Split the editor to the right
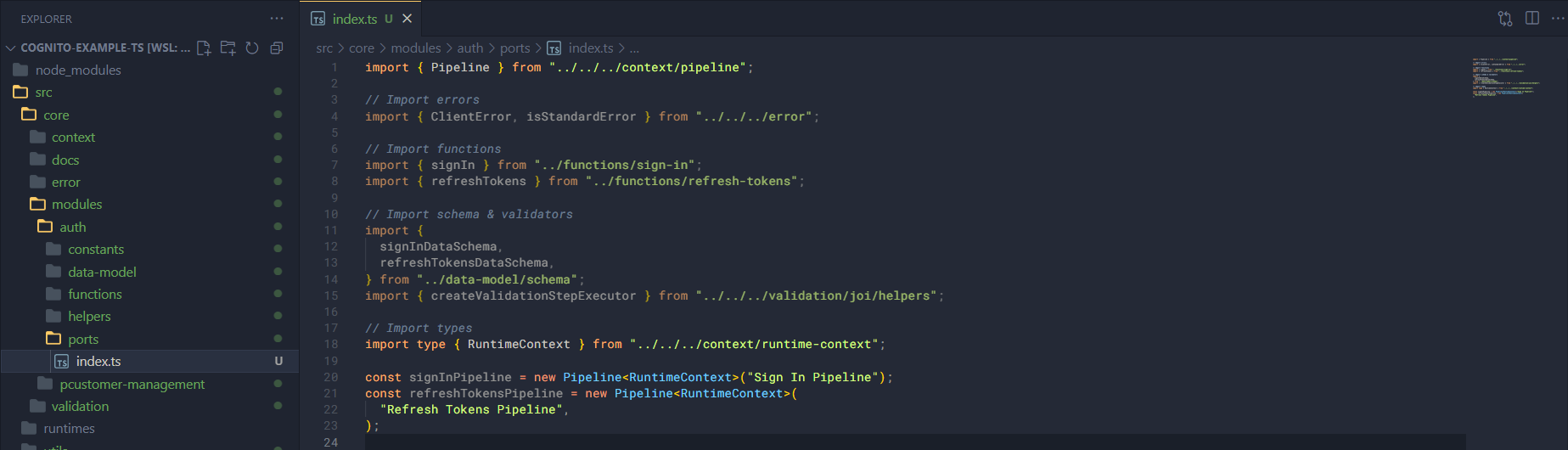The width and height of the screenshot is (1568, 450). click(x=1532, y=19)
